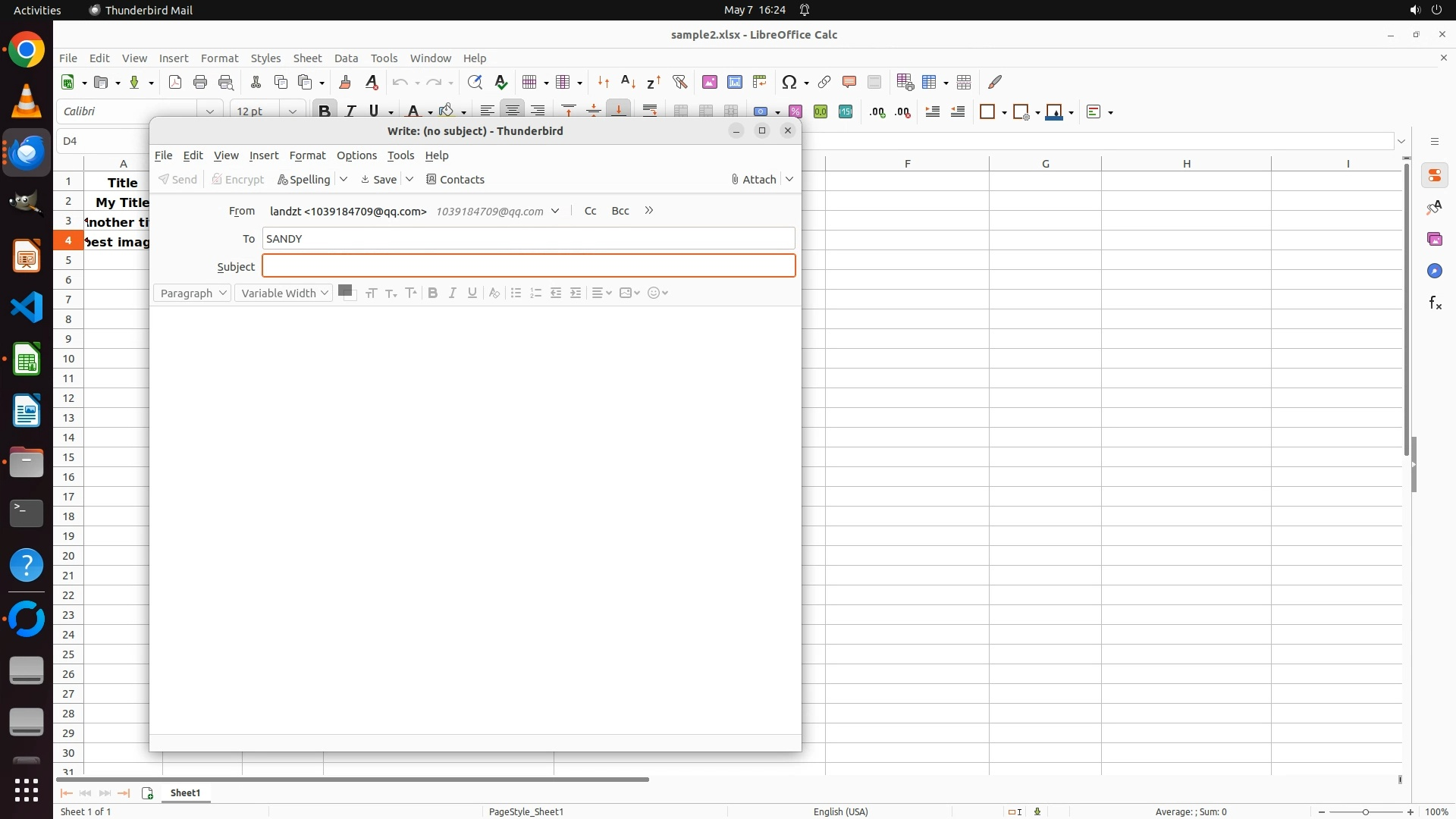Viewport: 1456px width, 819px height.
Task: Open the Contacts sidebar in compose window
Action: (455, 180)
